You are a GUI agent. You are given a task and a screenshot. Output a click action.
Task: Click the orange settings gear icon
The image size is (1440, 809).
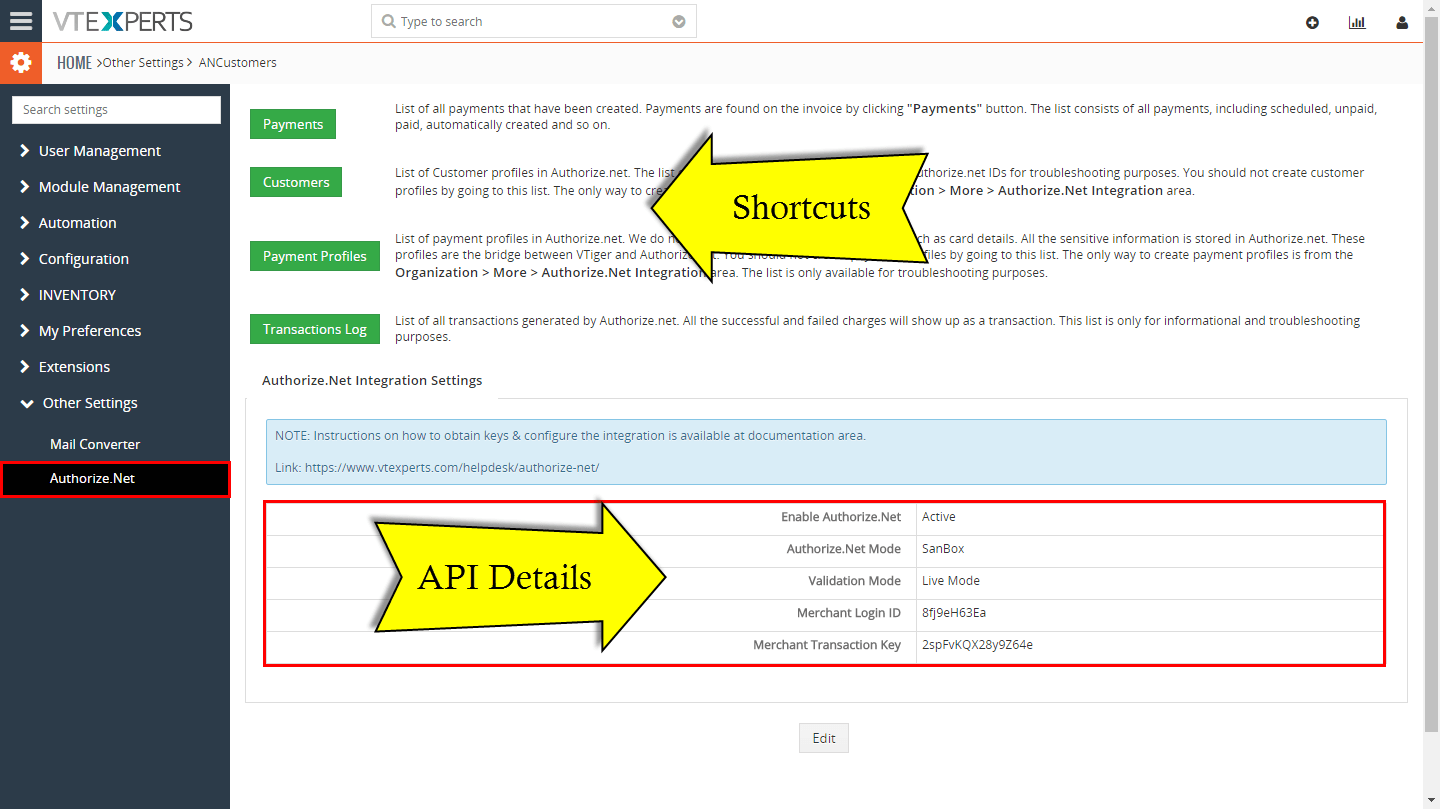(x=20, y=61)
